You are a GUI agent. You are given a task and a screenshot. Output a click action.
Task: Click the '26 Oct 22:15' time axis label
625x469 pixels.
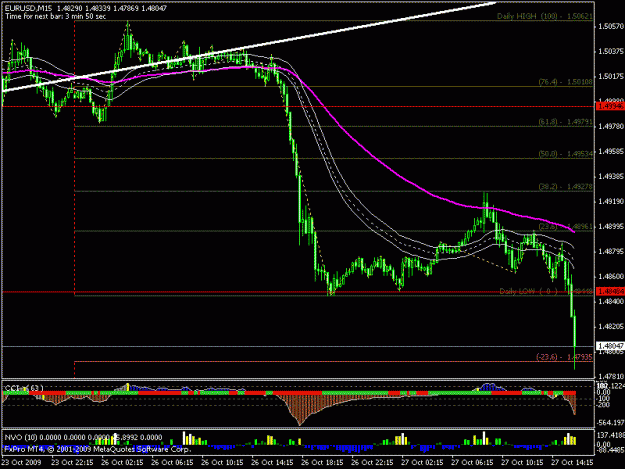[372, 462]
